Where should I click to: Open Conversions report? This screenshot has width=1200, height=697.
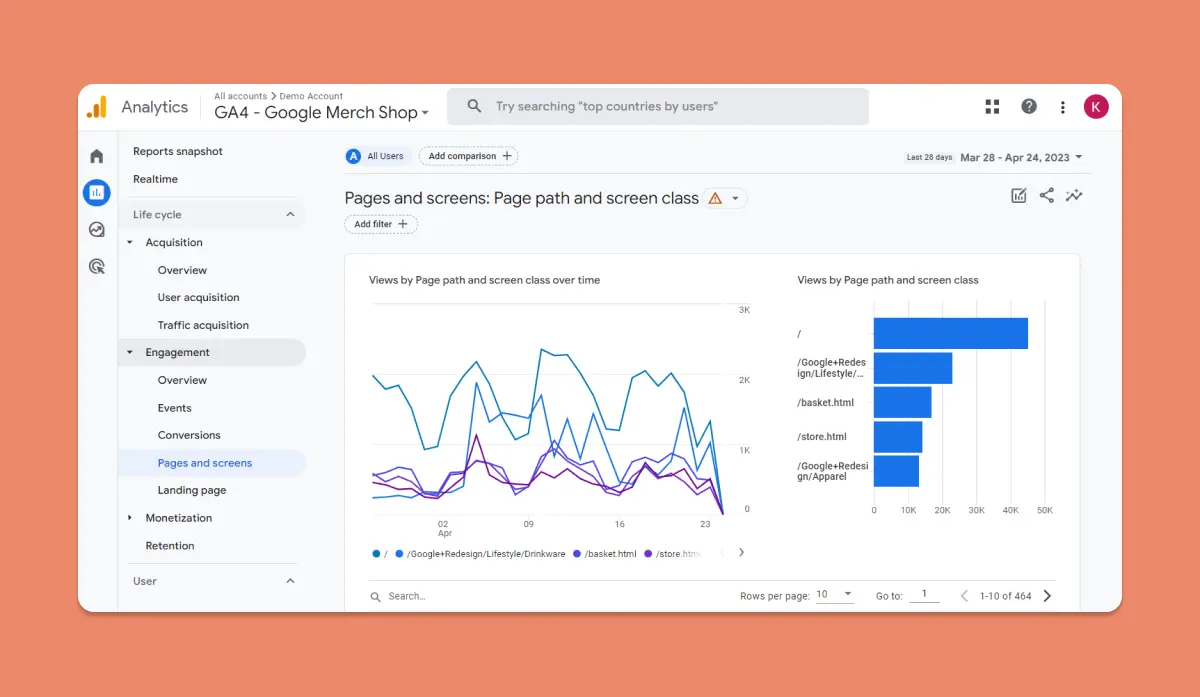189,435
